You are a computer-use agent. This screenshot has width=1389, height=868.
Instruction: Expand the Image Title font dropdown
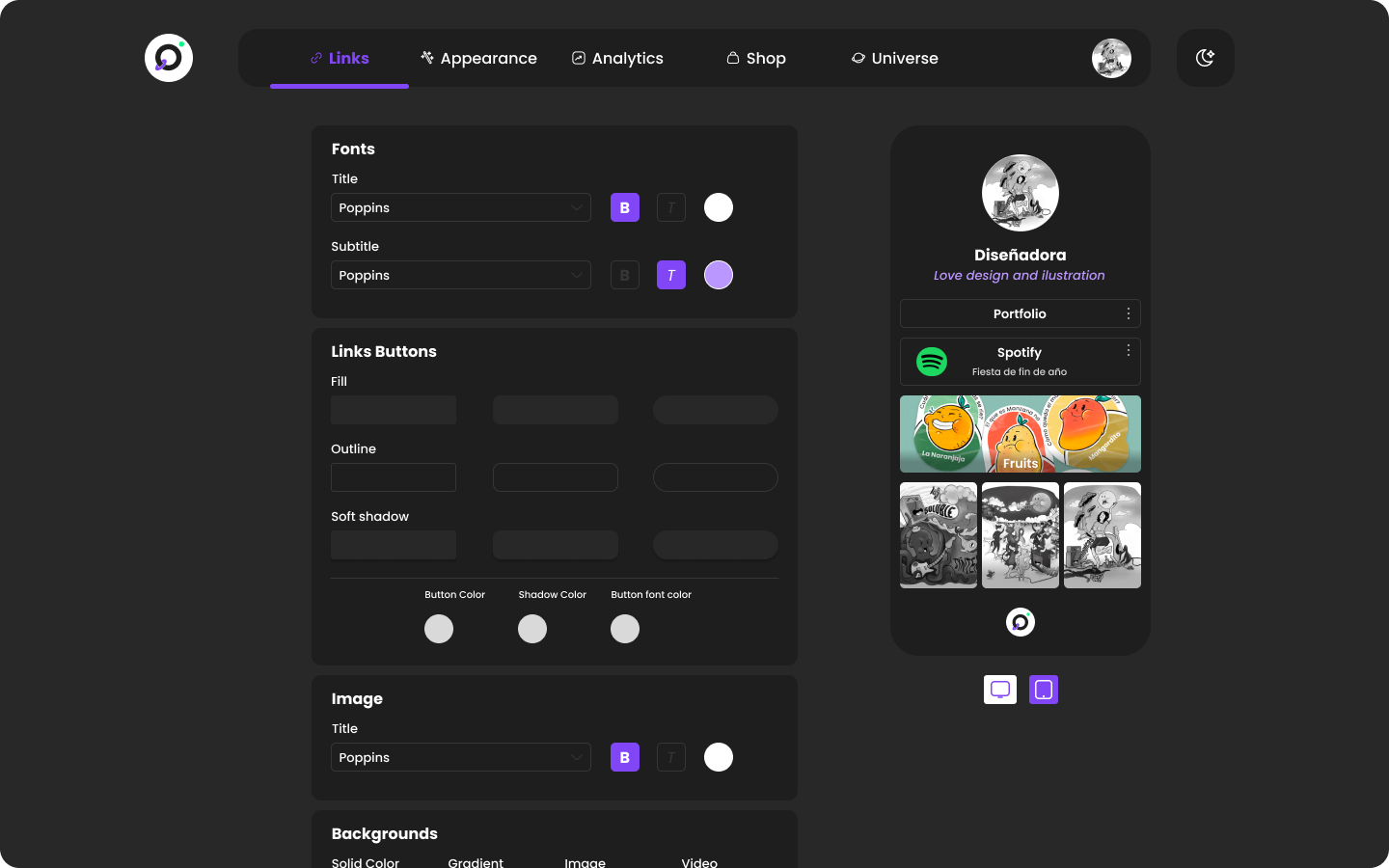click(461, 757)
